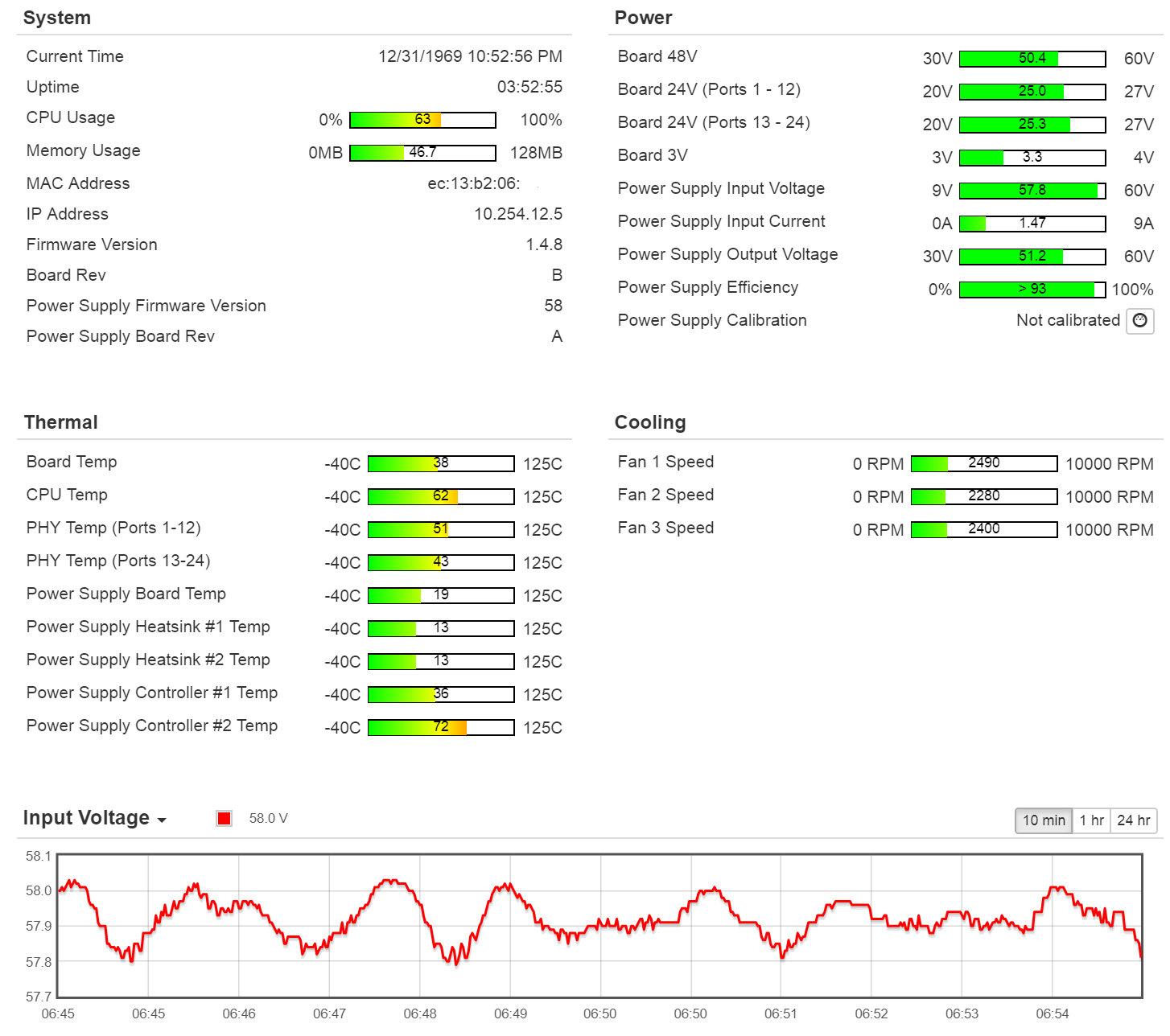The height and width of the screenshot is (1036, 1170).
Task: Click the Power Supply Input Current bar
Action: (1032, 224)
